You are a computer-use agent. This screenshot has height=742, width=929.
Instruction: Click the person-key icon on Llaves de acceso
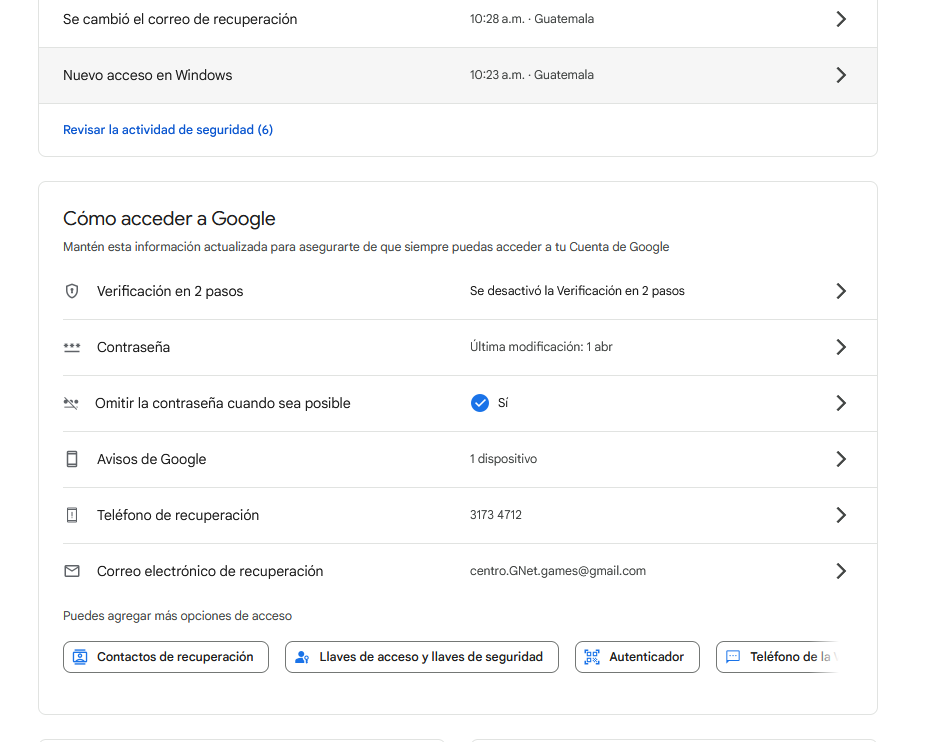(303, 657)
